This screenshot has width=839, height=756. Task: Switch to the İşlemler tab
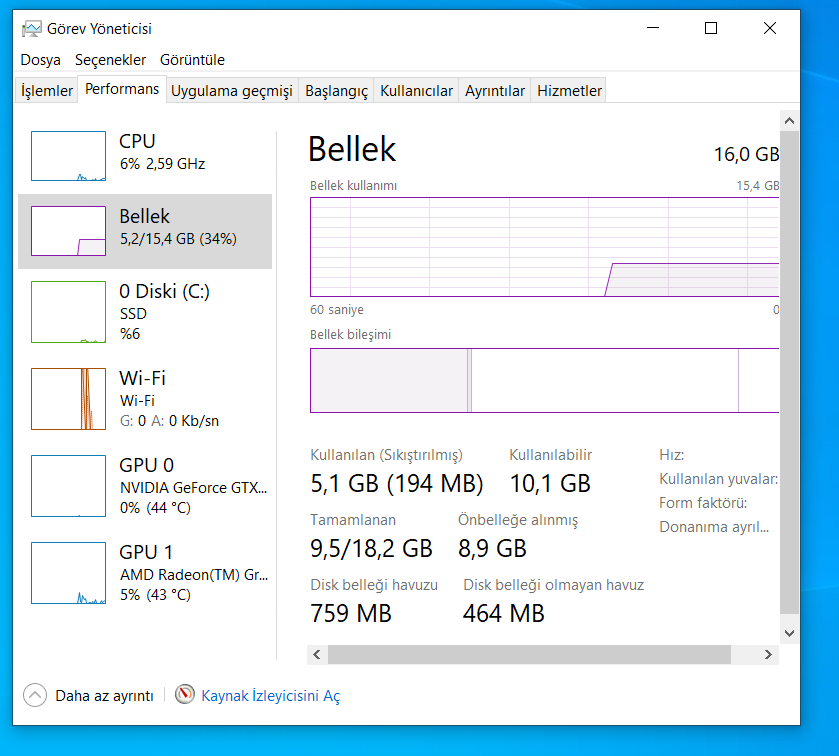coord(47,91)
